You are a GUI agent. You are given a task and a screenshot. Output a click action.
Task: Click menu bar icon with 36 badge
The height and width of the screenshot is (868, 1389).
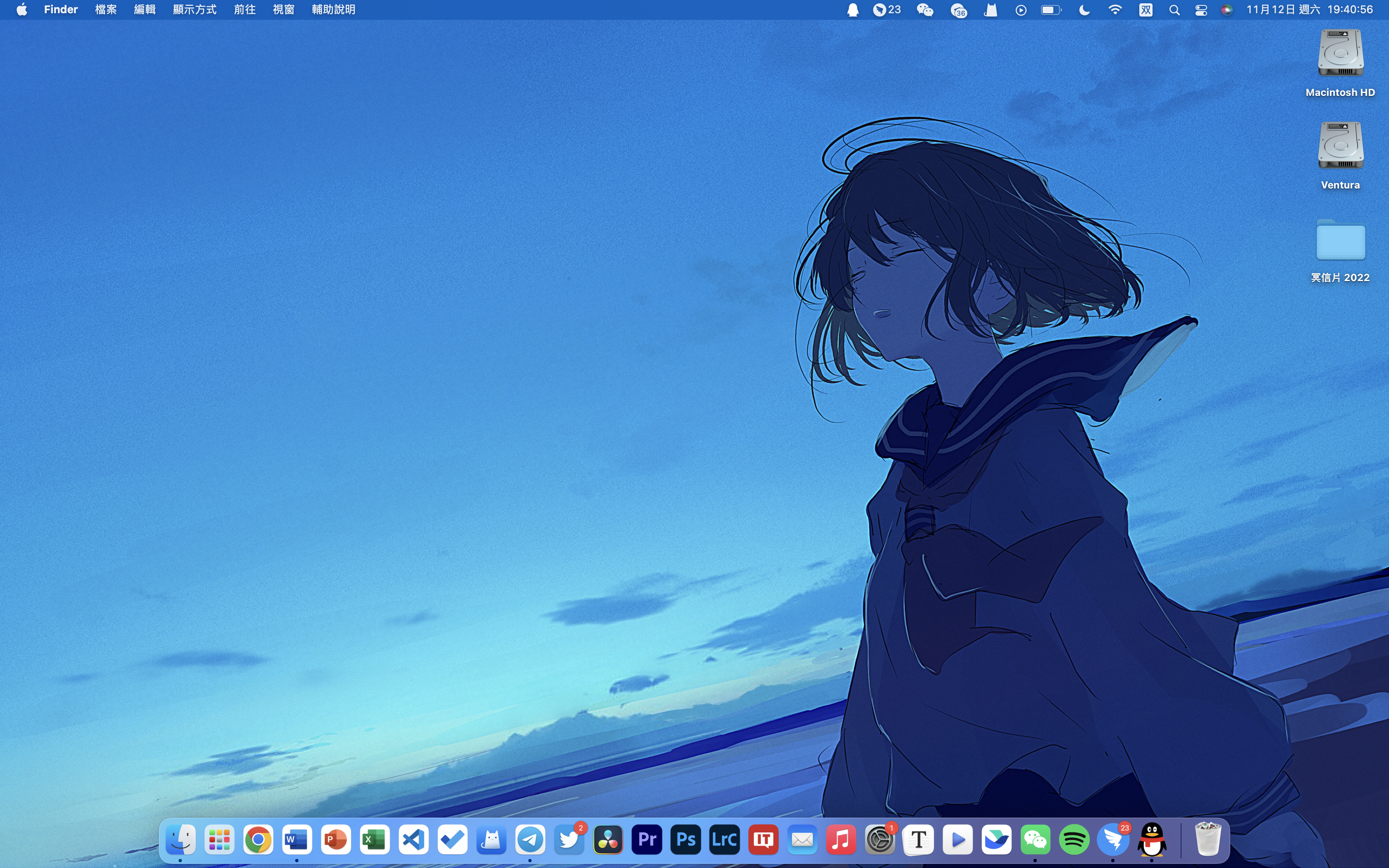[x=959, y=10]
